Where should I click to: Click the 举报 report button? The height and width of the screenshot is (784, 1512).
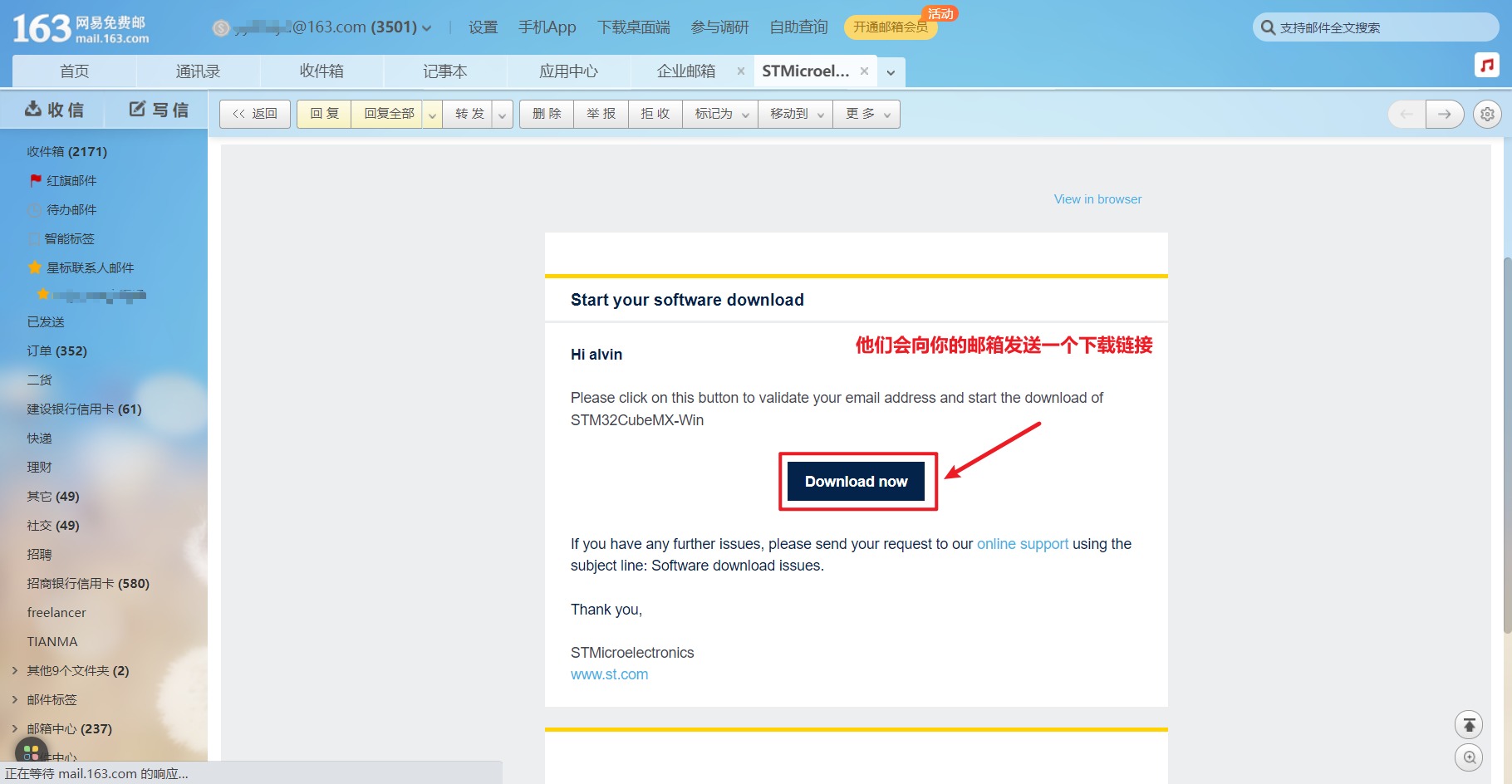click(601, 114)
